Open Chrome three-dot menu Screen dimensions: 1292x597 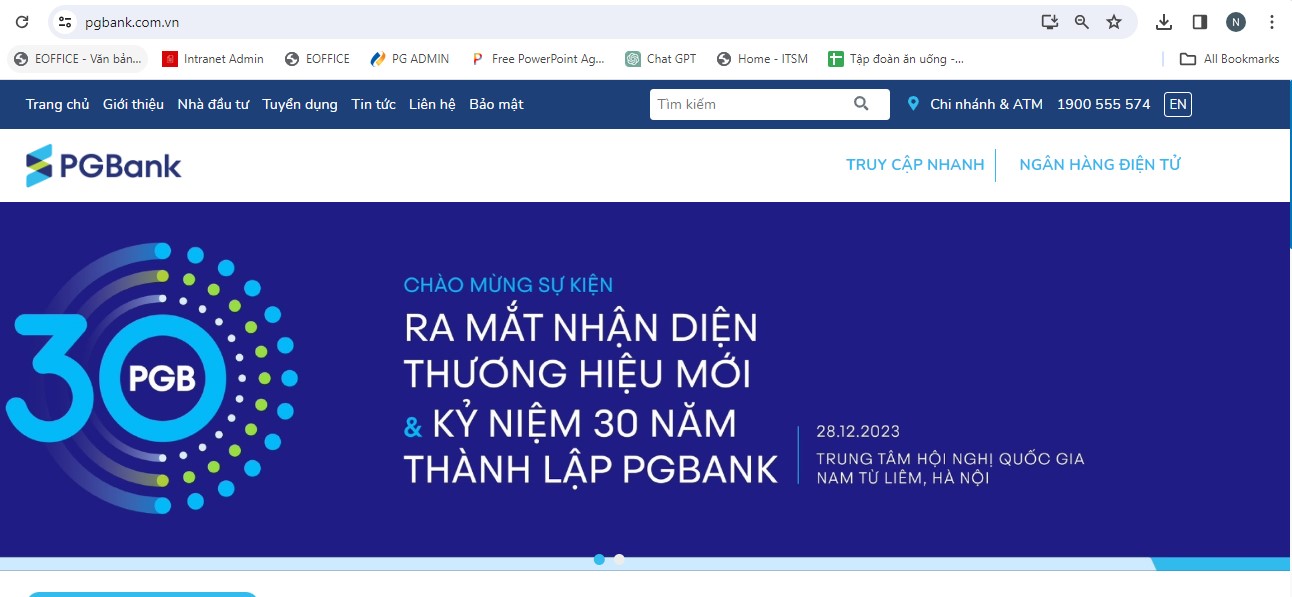tap(1271, 21)
